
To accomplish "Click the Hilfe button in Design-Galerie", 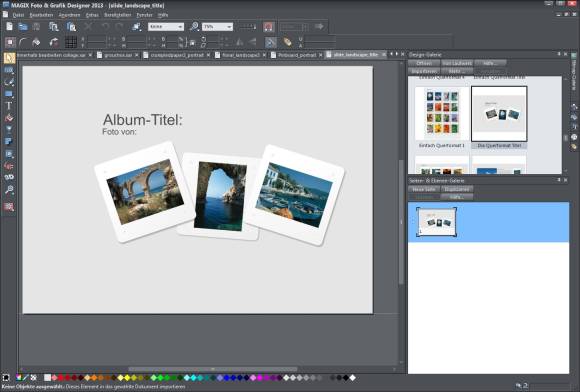I will pos(490,63).
